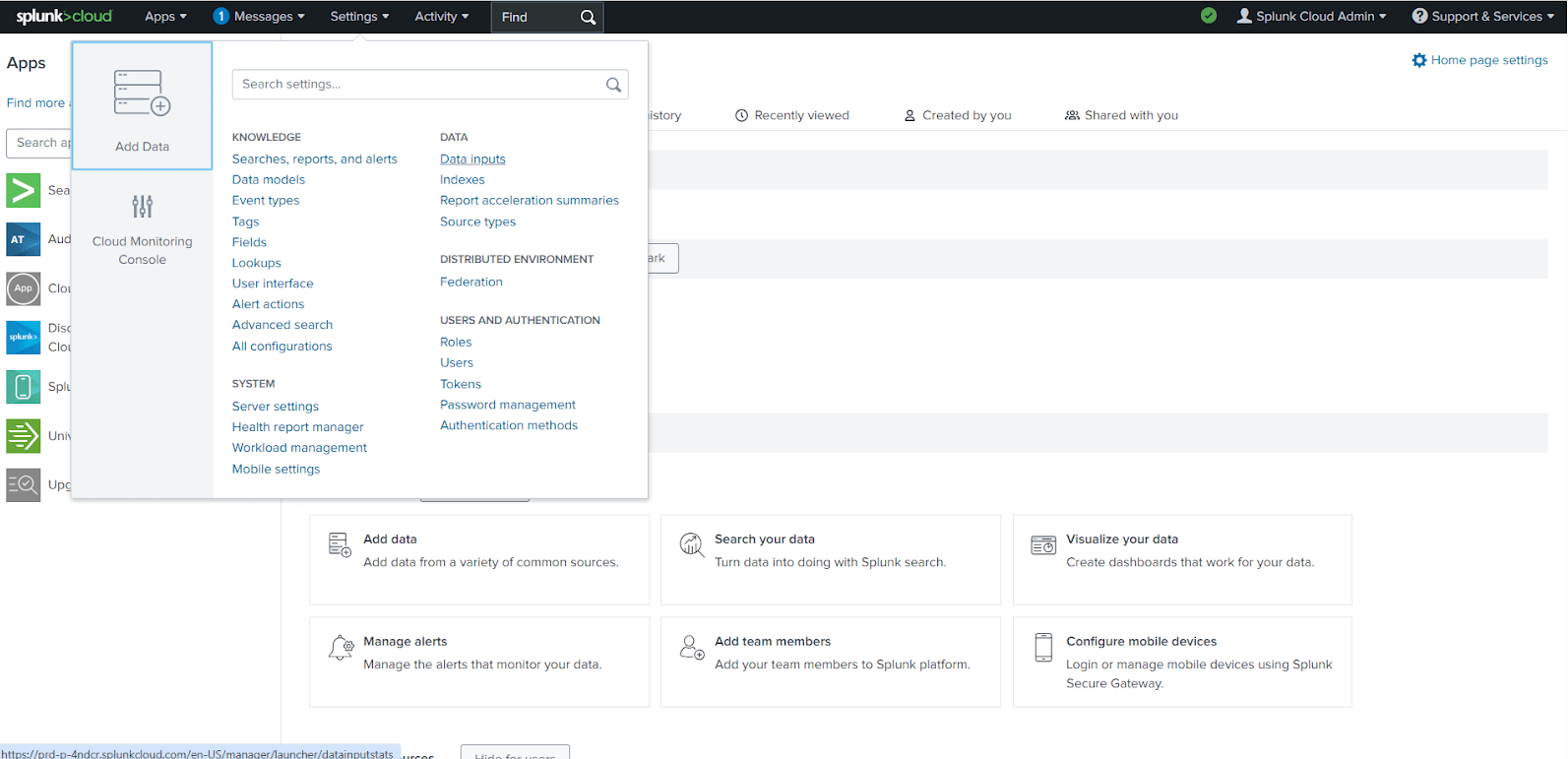The image size is (1568, 759).
Task: Open Workload management
Action: [x=299, y=447]
